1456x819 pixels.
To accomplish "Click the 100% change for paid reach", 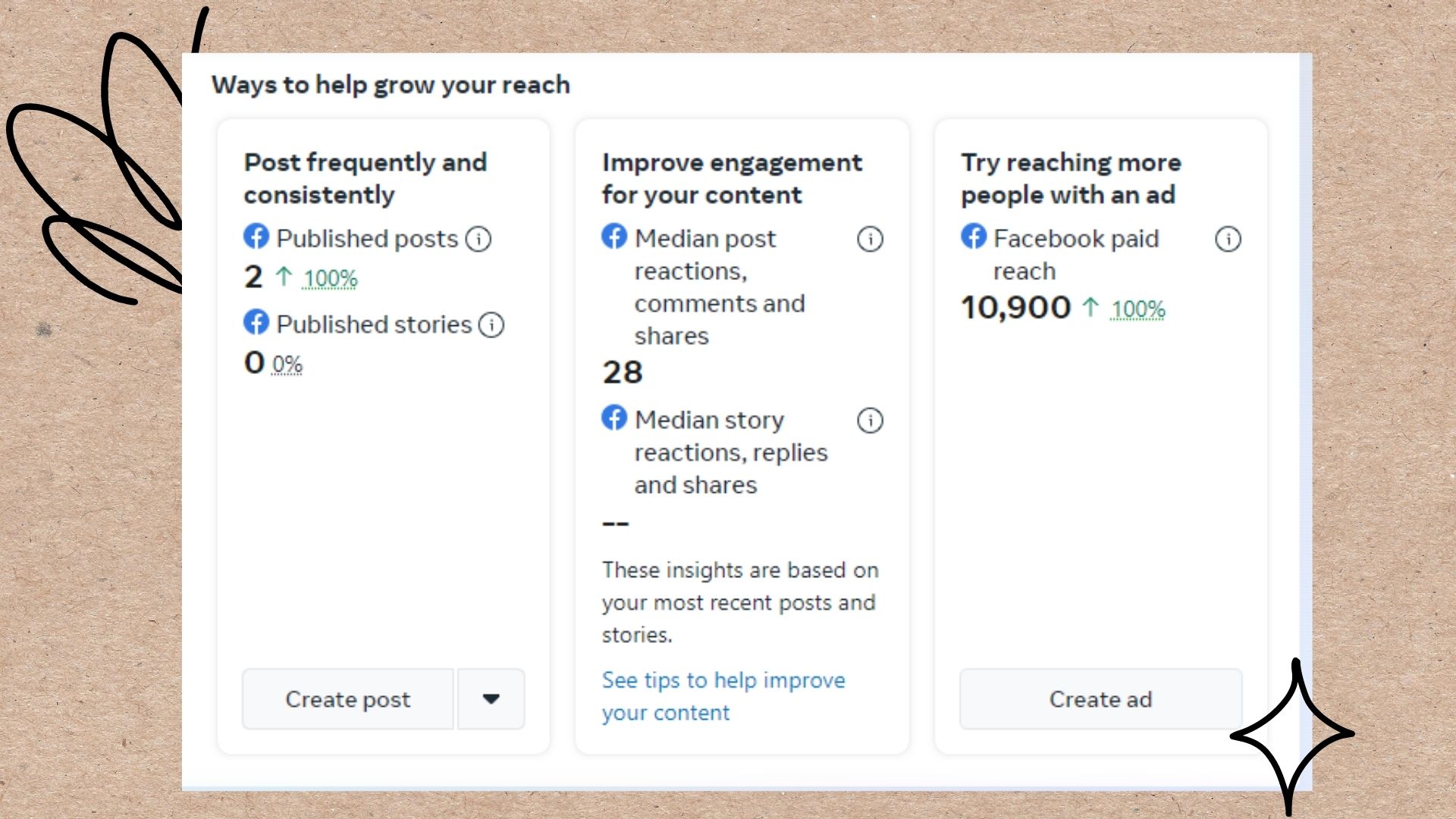I will [x=1137, y=309].
